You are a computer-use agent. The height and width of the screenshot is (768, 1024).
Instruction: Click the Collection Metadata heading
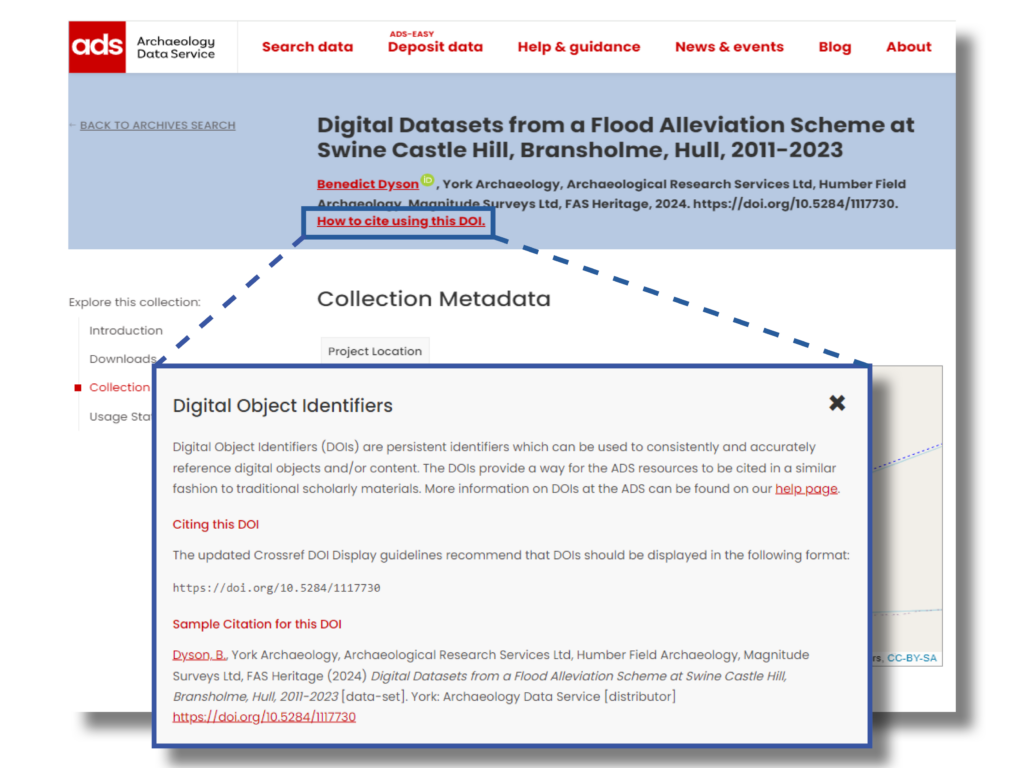[434, 299]
